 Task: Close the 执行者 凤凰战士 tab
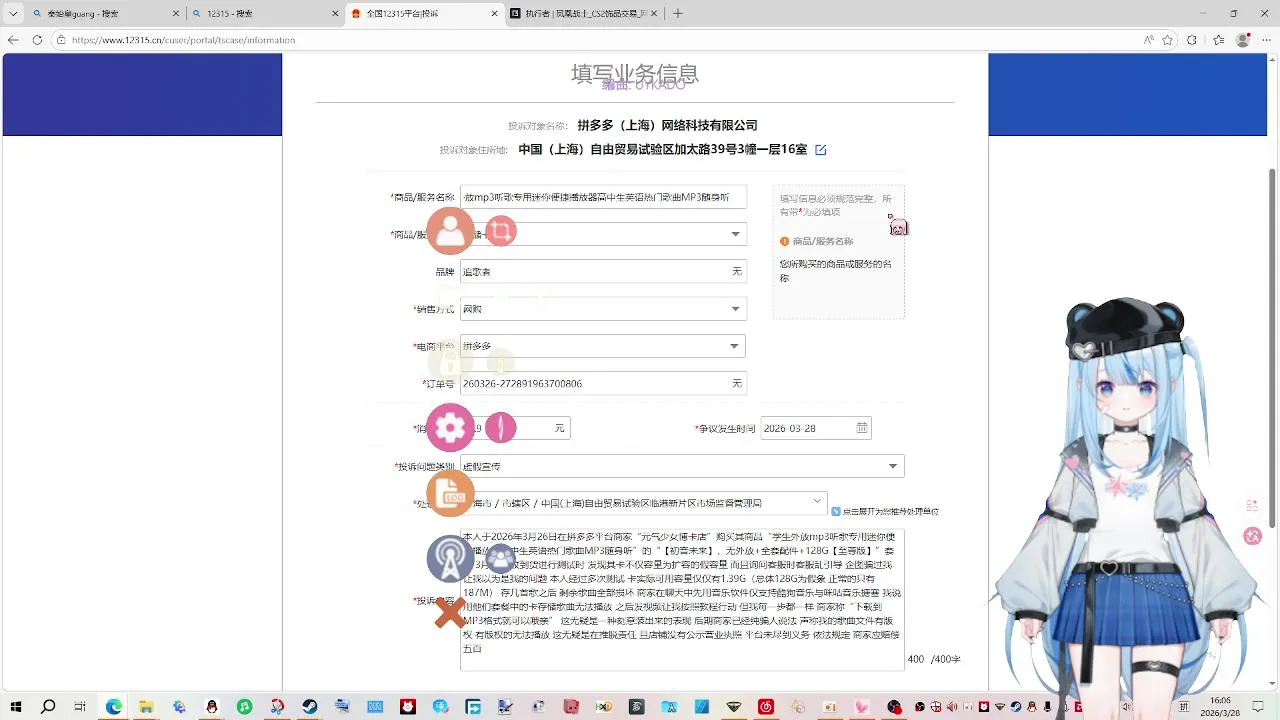click(x=654, y=13)
